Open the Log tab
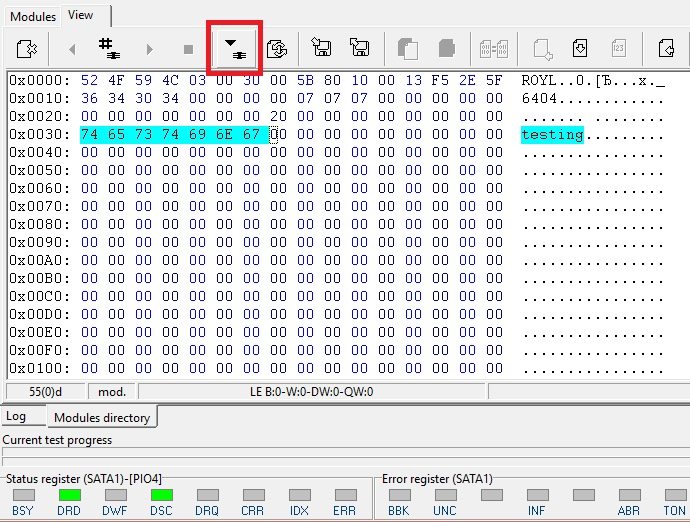This screenshot has height=522, width=690. (x=16, y=416)
